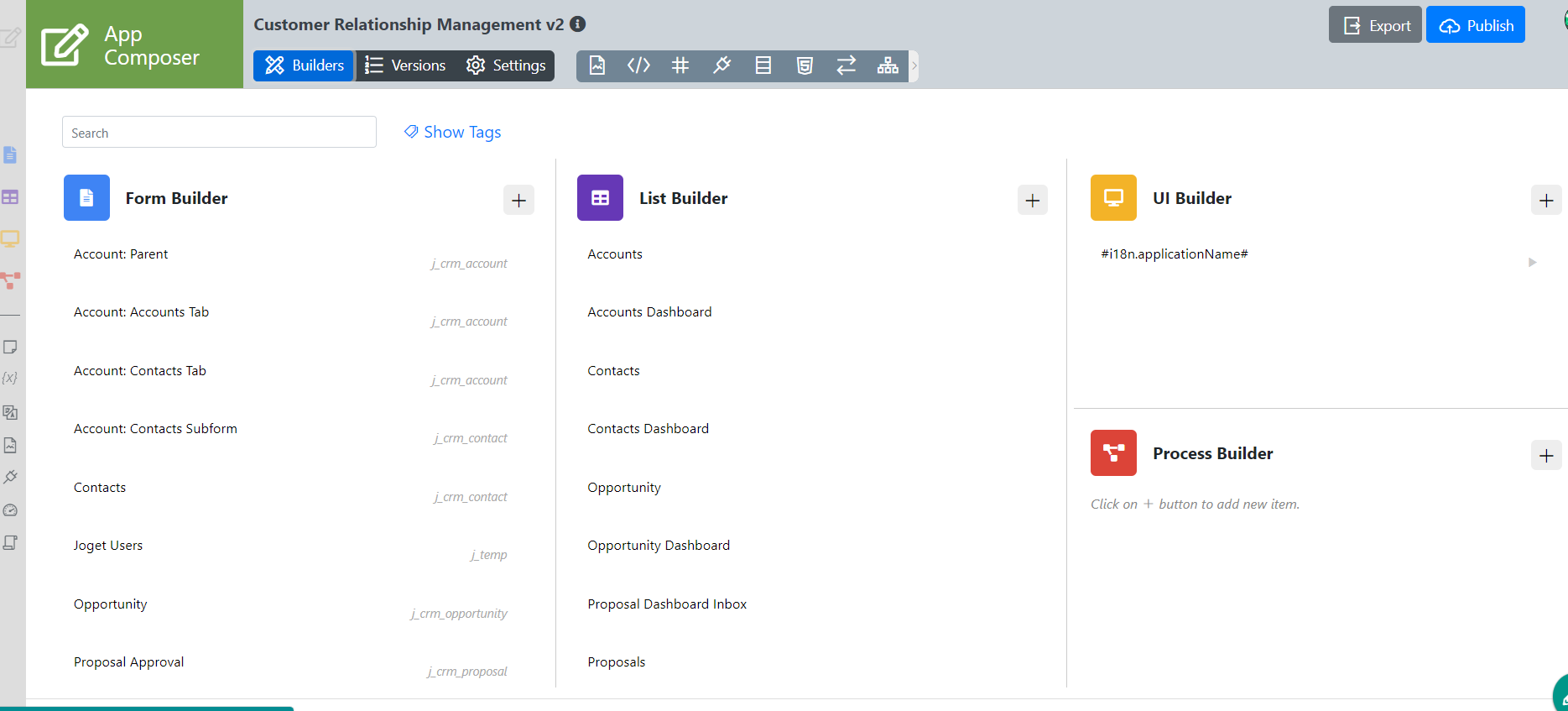Screen dimensions: 1568x711
Task: Click the Publish button
Action: click(1475, 25)
